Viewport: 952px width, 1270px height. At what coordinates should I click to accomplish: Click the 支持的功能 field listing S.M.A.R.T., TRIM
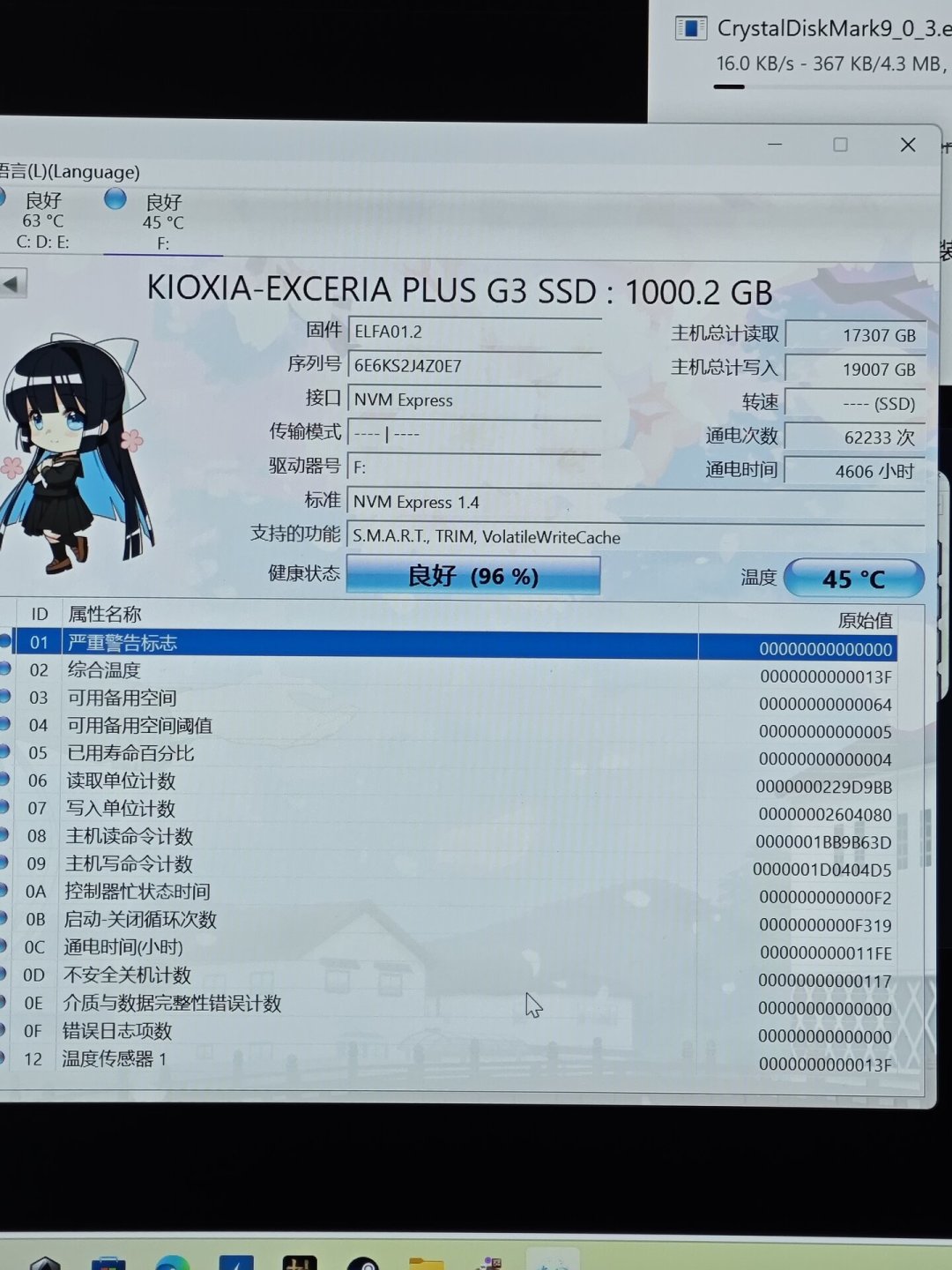click(x=636, y=537)
